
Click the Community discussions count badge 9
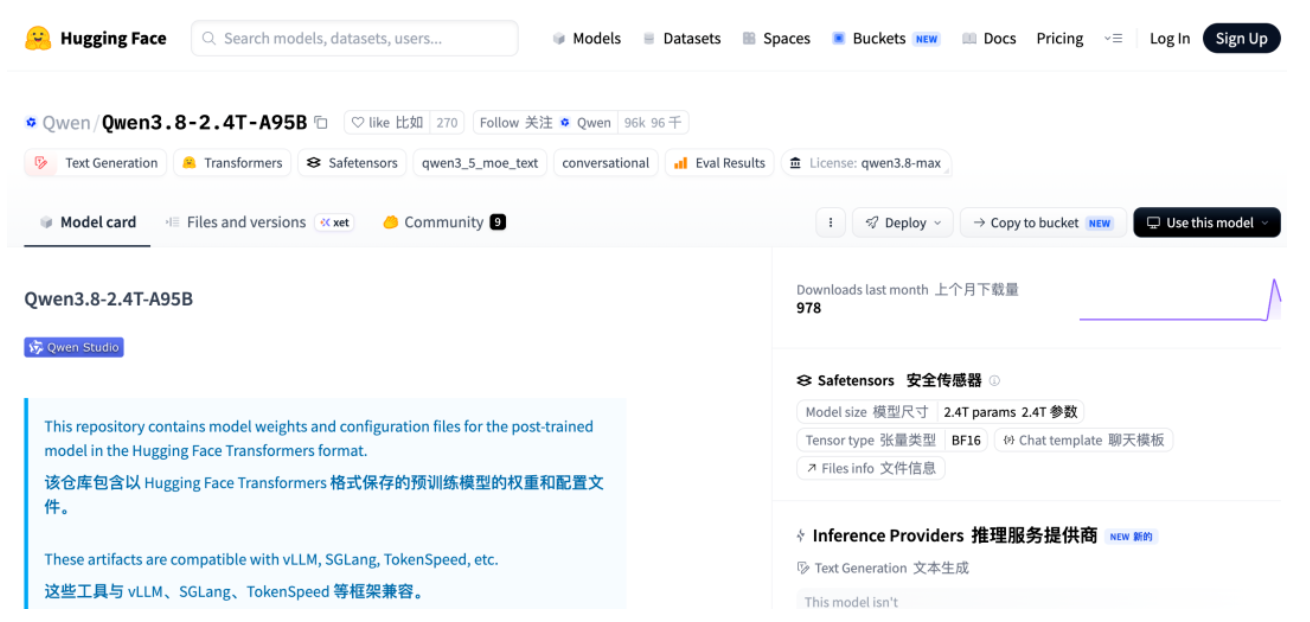[498, 222]
